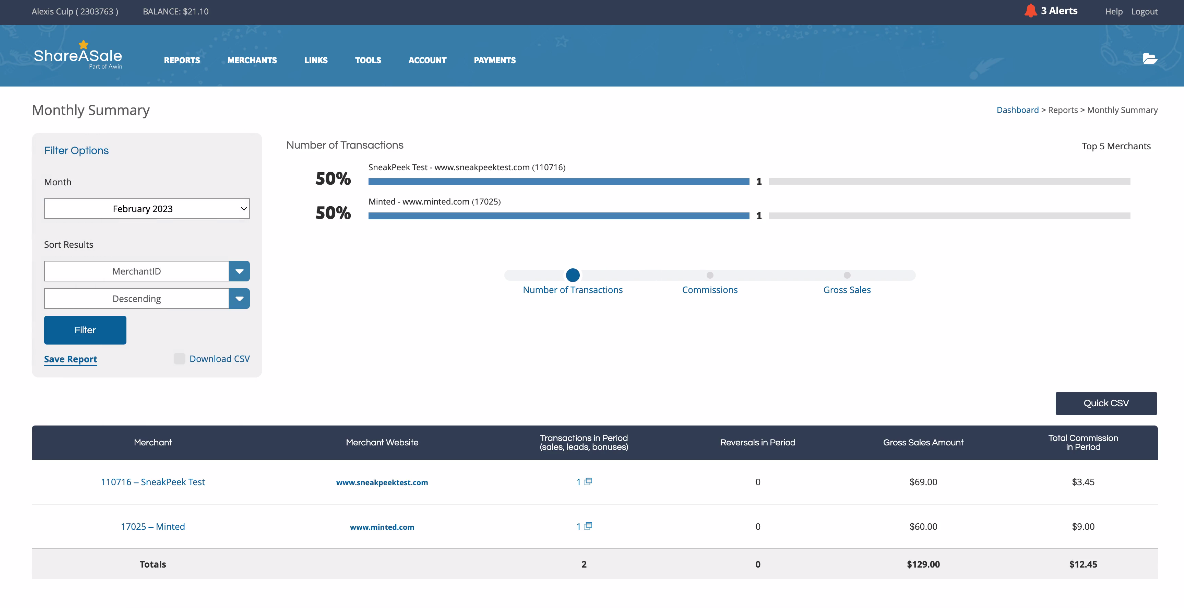The width and height of the screenshot is (1184, 608).
Task: Open the Links menu
Action: [x=316, y=60]
